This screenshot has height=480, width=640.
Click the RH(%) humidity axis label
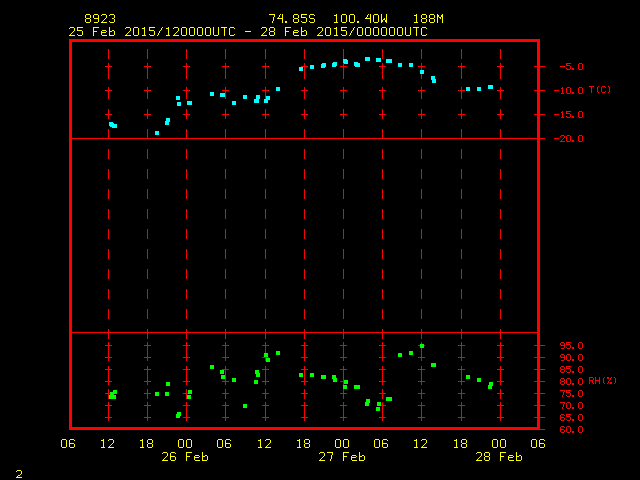point(601,381)
